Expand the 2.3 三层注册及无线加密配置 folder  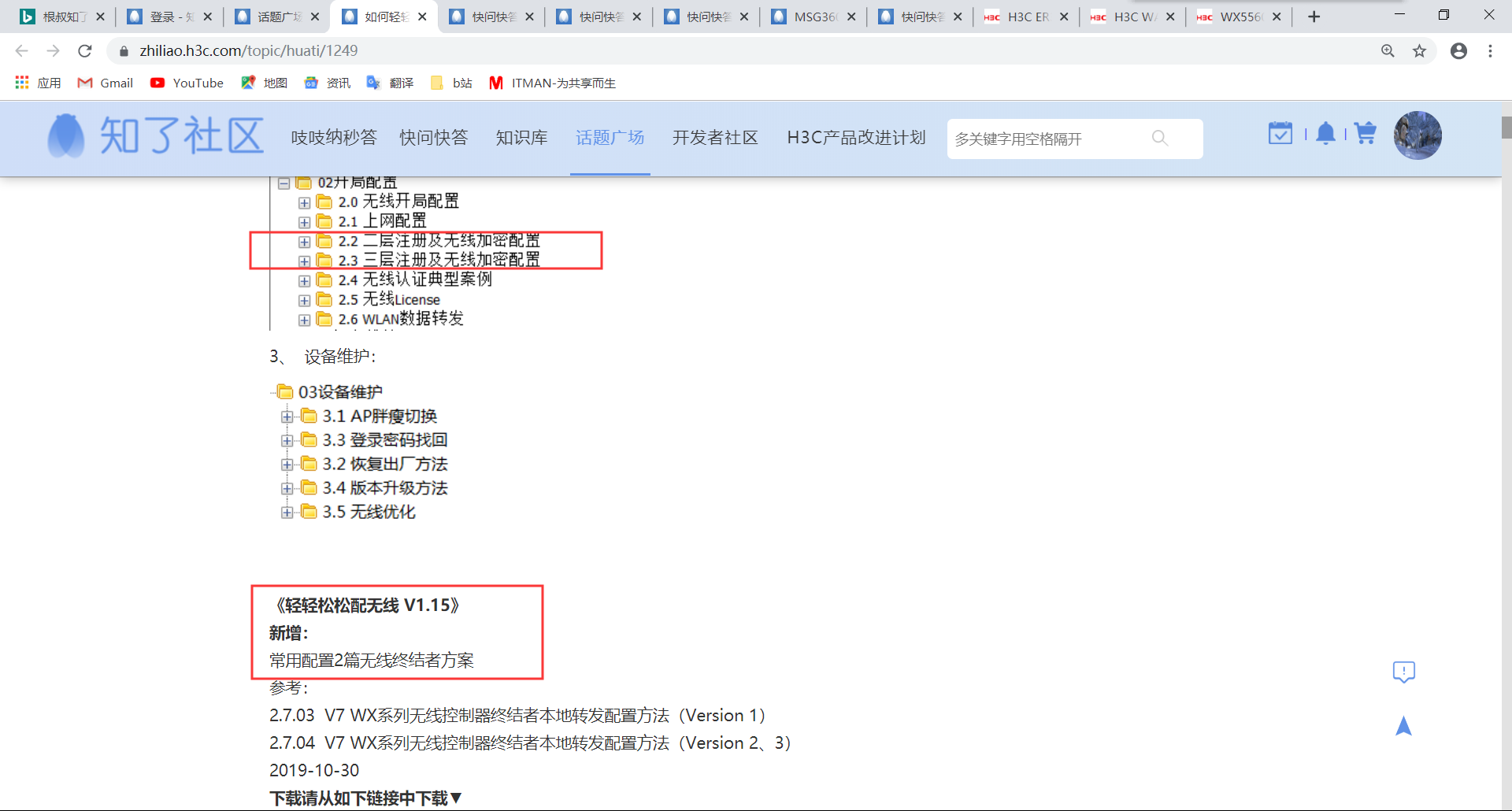304,261
